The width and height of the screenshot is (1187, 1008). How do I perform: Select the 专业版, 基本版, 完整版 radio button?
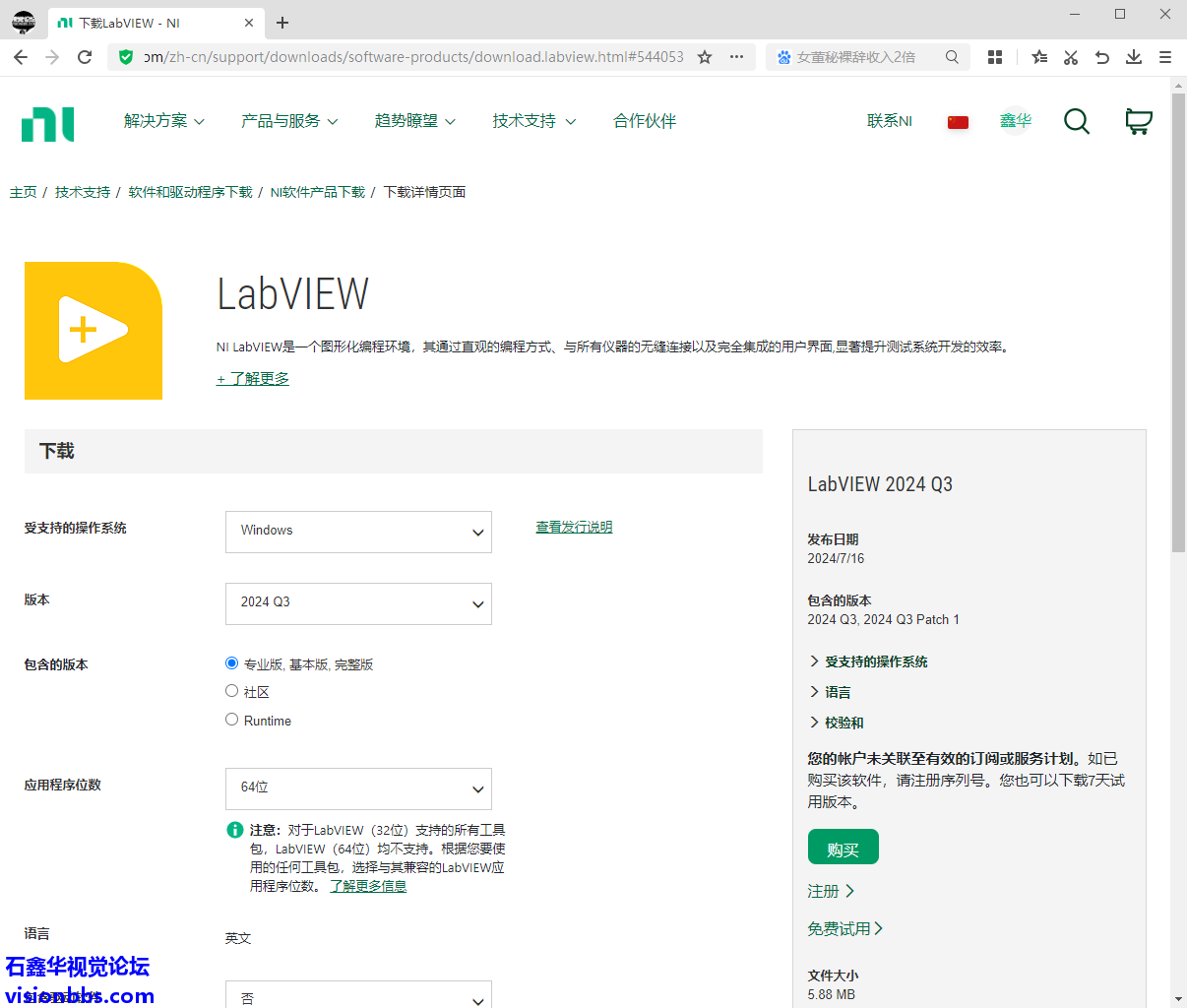[232, 663]
